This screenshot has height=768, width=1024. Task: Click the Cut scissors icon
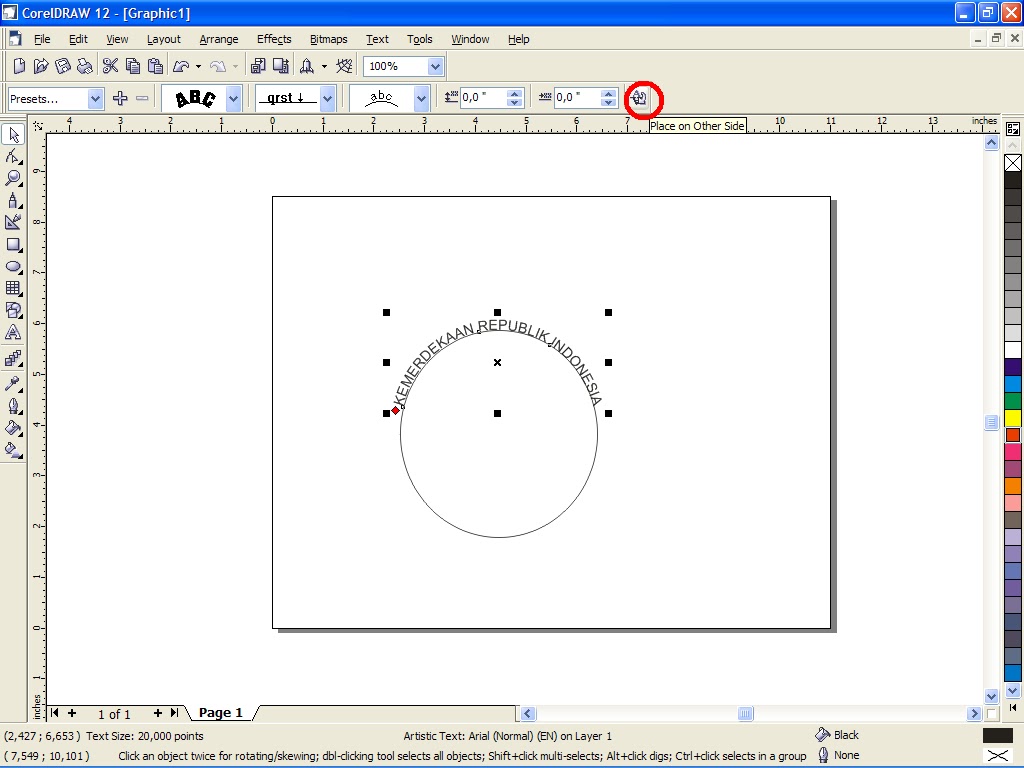pyautogui.click(x=110, y=66)
